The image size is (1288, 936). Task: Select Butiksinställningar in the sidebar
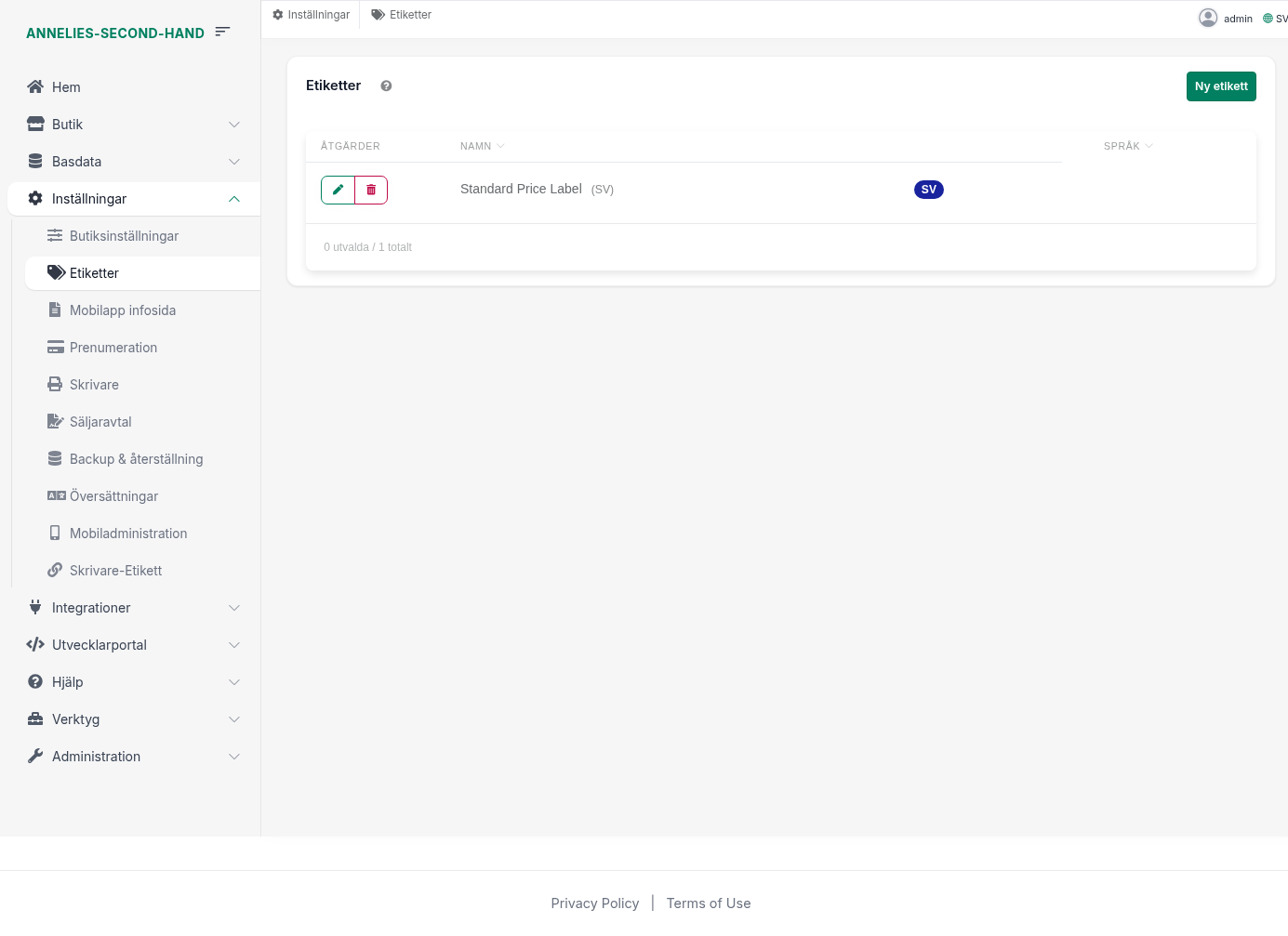point(124,236)
